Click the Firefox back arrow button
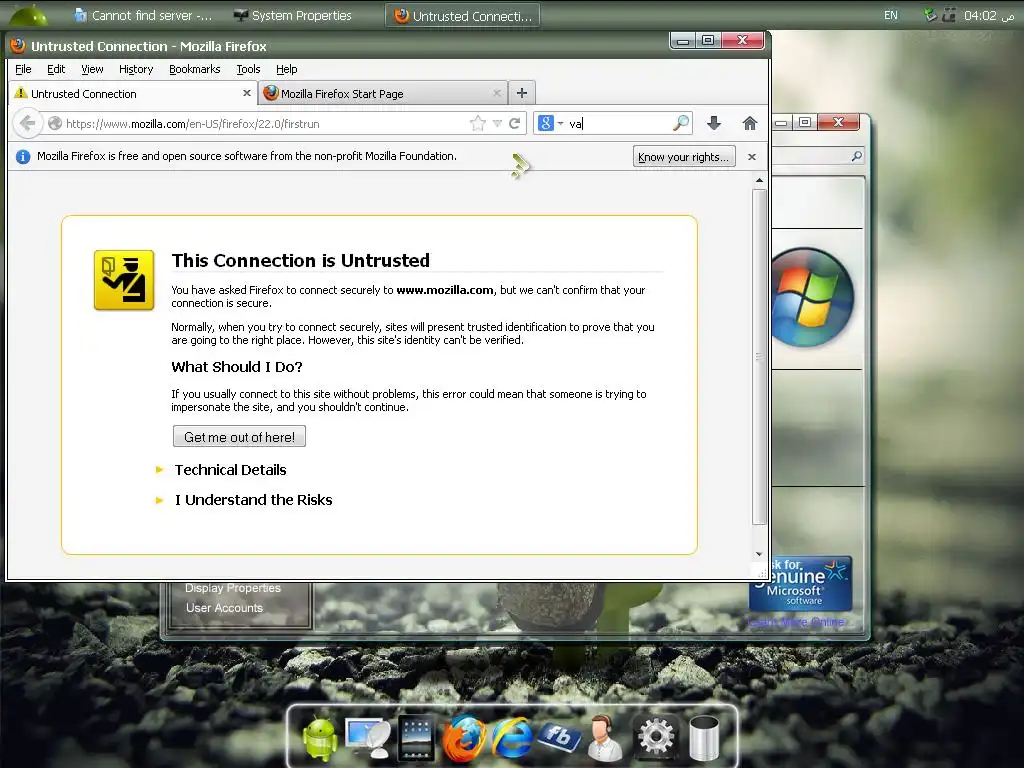The image size is (1024, 768). pyautogui.click(x=27, y=123)
